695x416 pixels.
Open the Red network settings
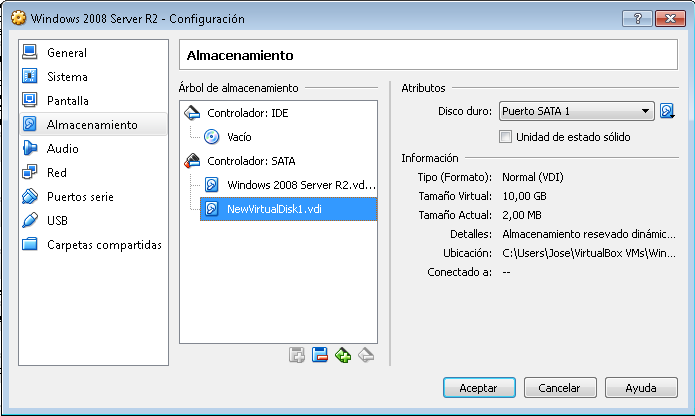click(x=57, y=173)
